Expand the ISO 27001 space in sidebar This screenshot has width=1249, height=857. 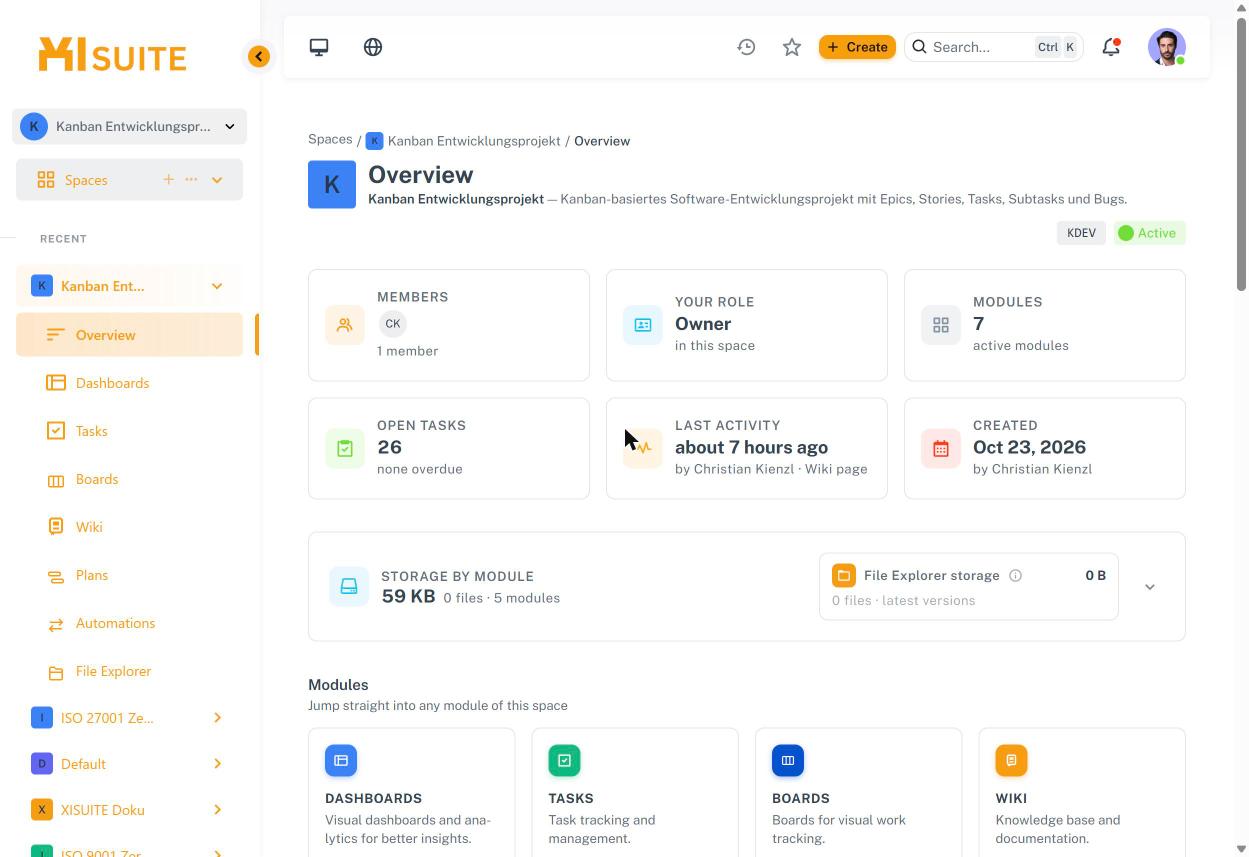(217, 718)
